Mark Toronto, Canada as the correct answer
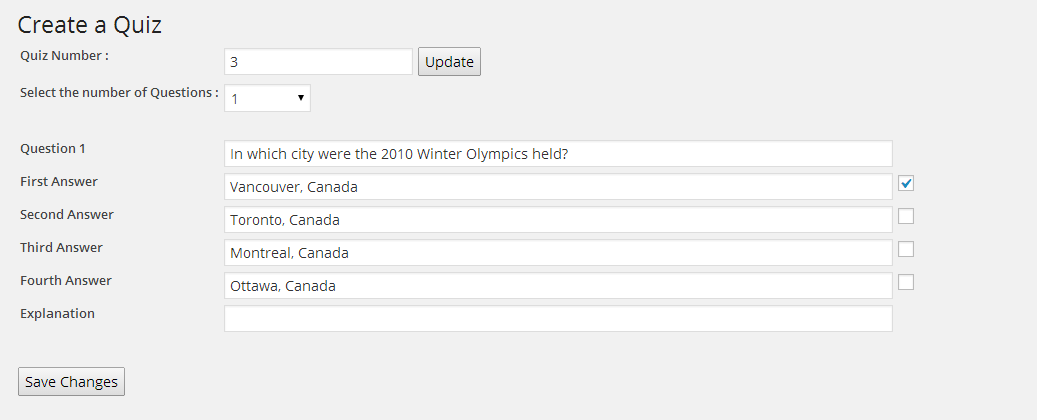Screen dimensions: 1037x420 (906, 216)
